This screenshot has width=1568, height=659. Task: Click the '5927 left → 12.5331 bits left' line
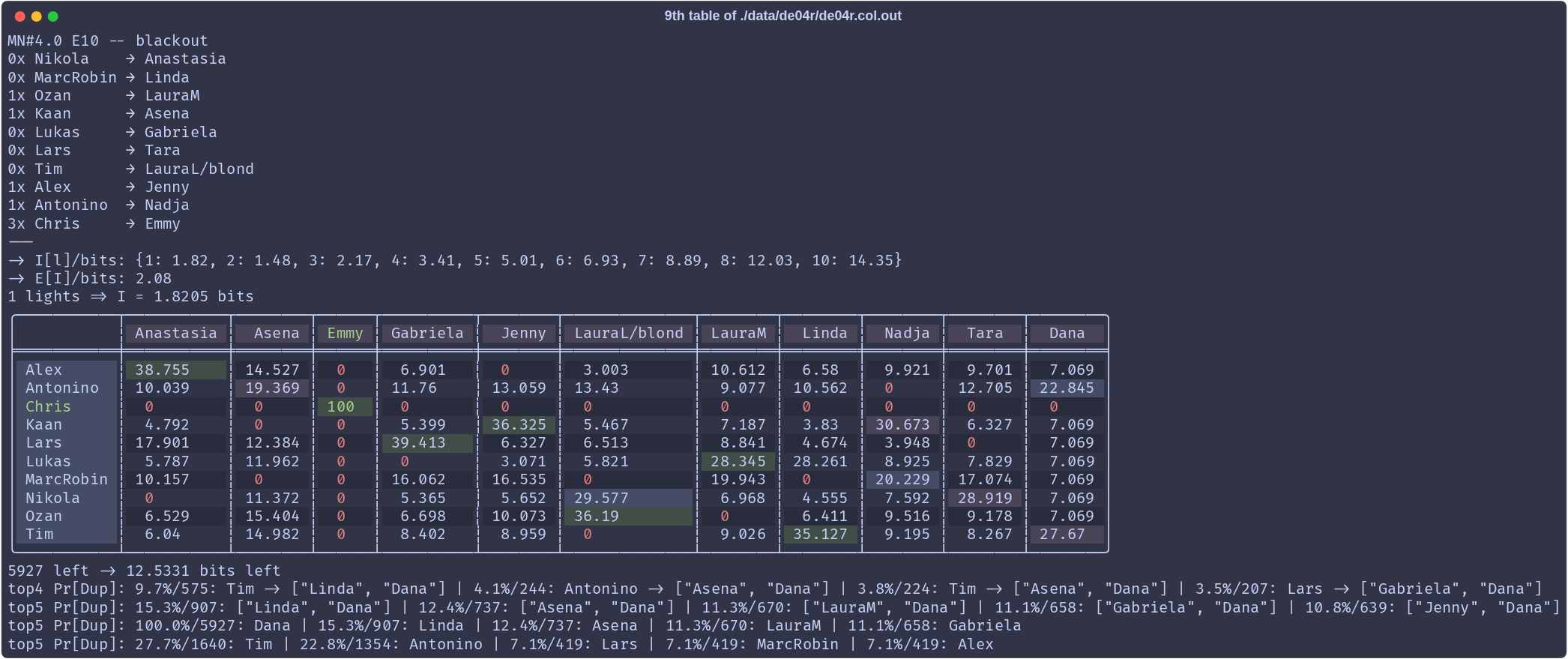144,571
